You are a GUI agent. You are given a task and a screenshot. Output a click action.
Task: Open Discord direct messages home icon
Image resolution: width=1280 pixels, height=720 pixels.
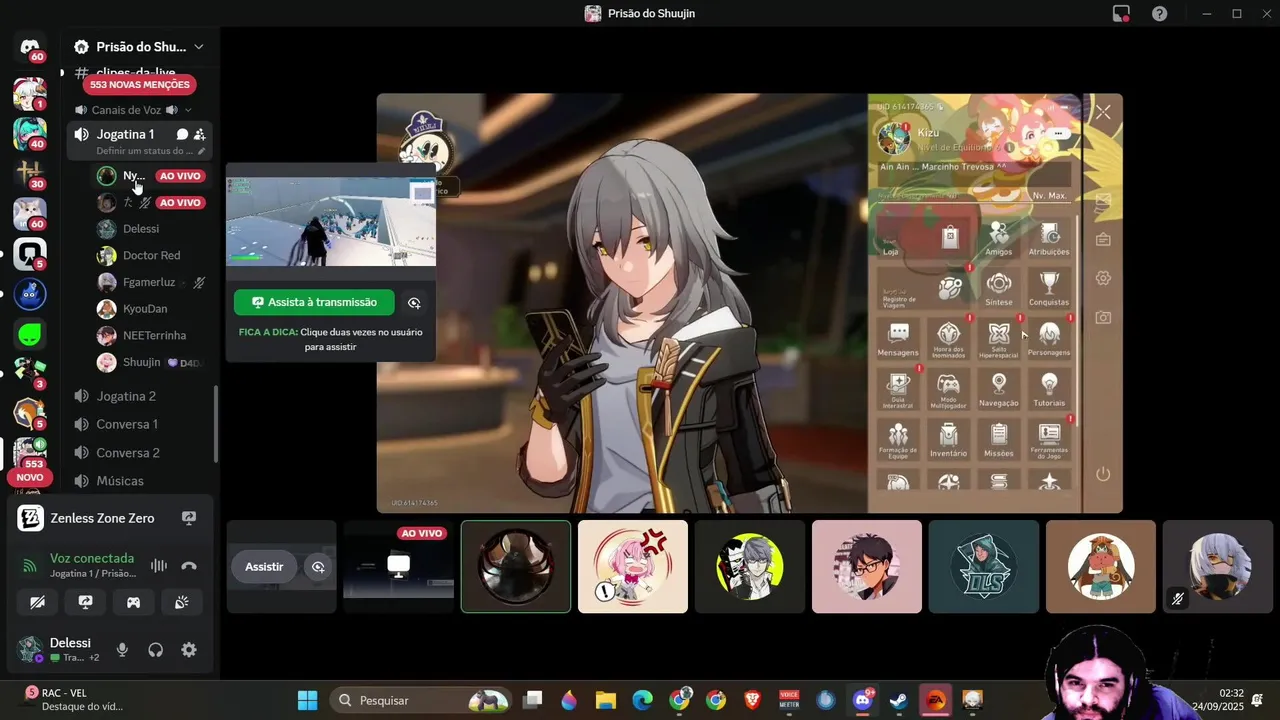tap(30, 48)
